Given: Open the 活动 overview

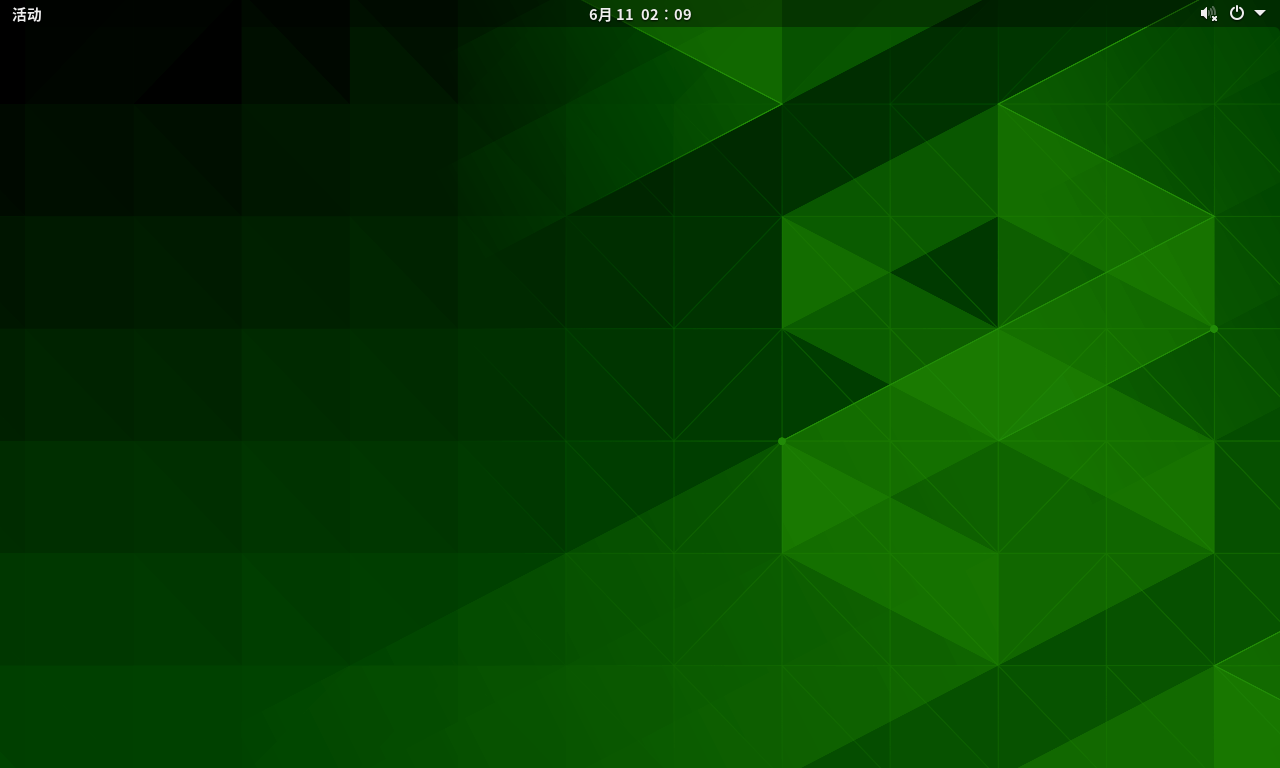Looking at the screenshot, I should [27, 14].
